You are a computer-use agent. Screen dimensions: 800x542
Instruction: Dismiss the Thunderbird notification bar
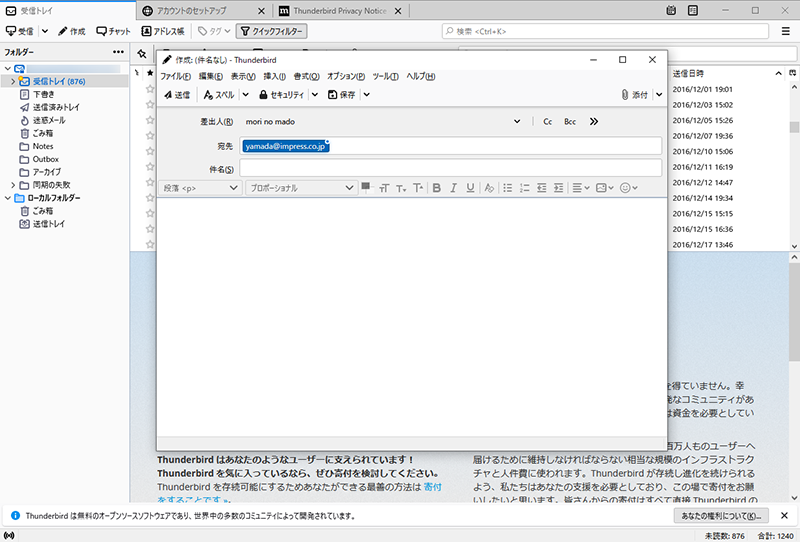point(784,516)
